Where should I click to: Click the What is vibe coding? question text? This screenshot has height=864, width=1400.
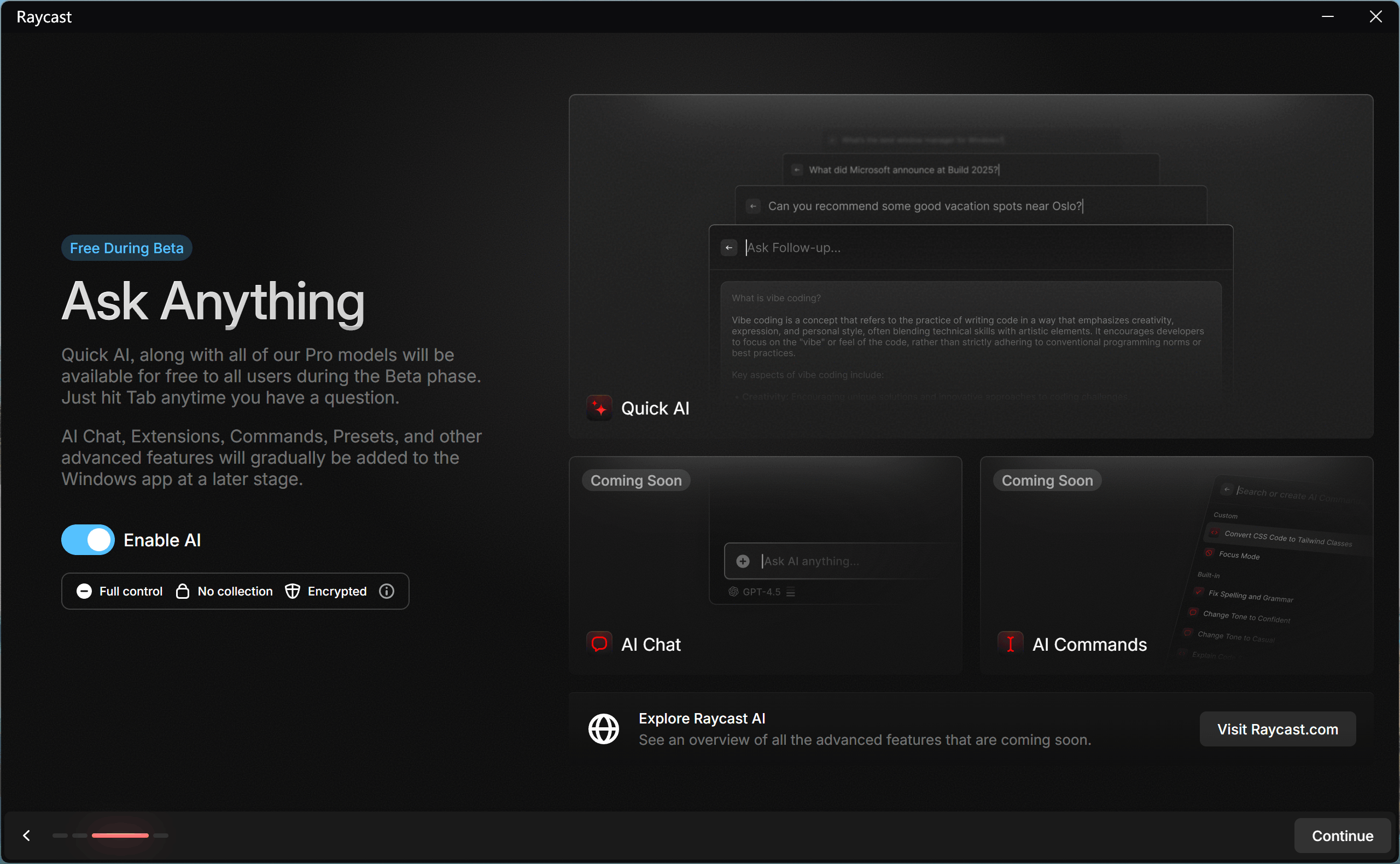(x=775, y=297)
